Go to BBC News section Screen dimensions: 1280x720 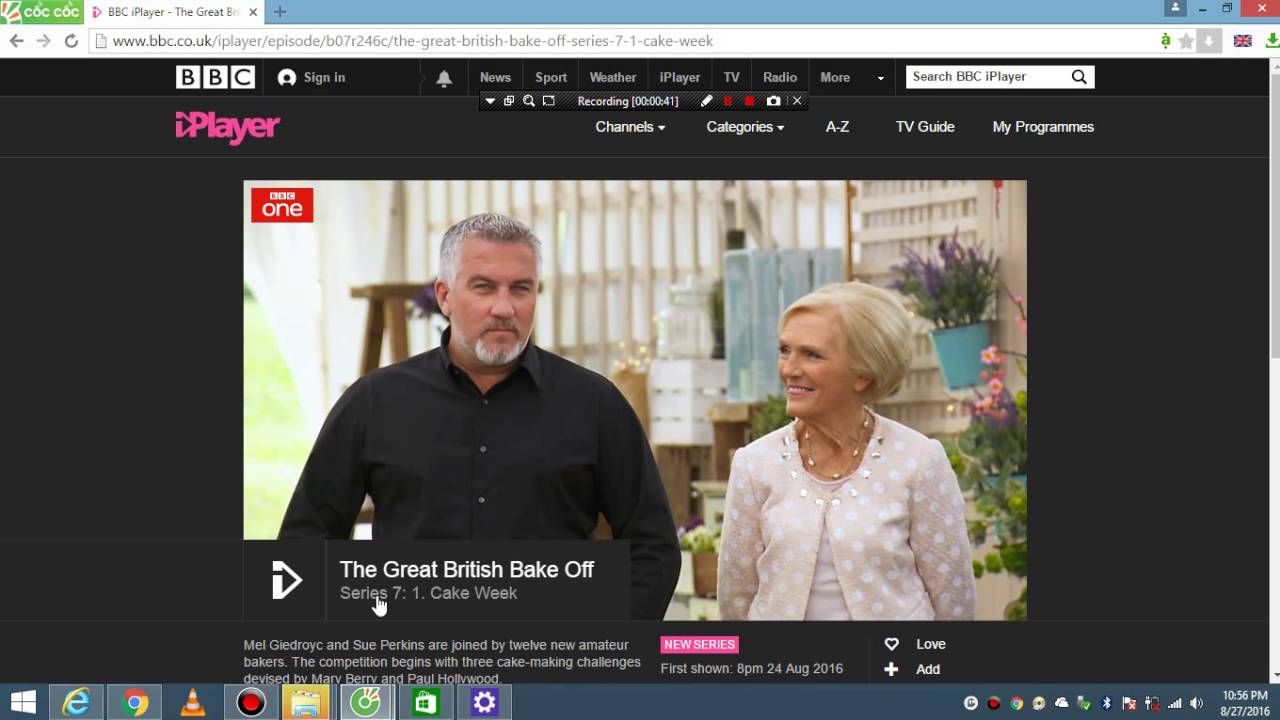495,77
